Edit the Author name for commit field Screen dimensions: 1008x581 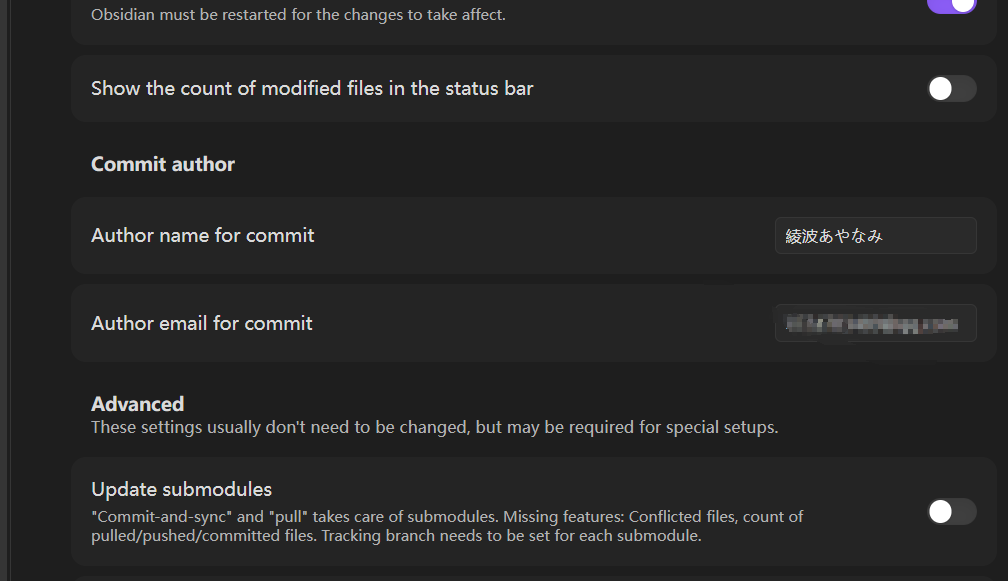[x=876, y=236]
